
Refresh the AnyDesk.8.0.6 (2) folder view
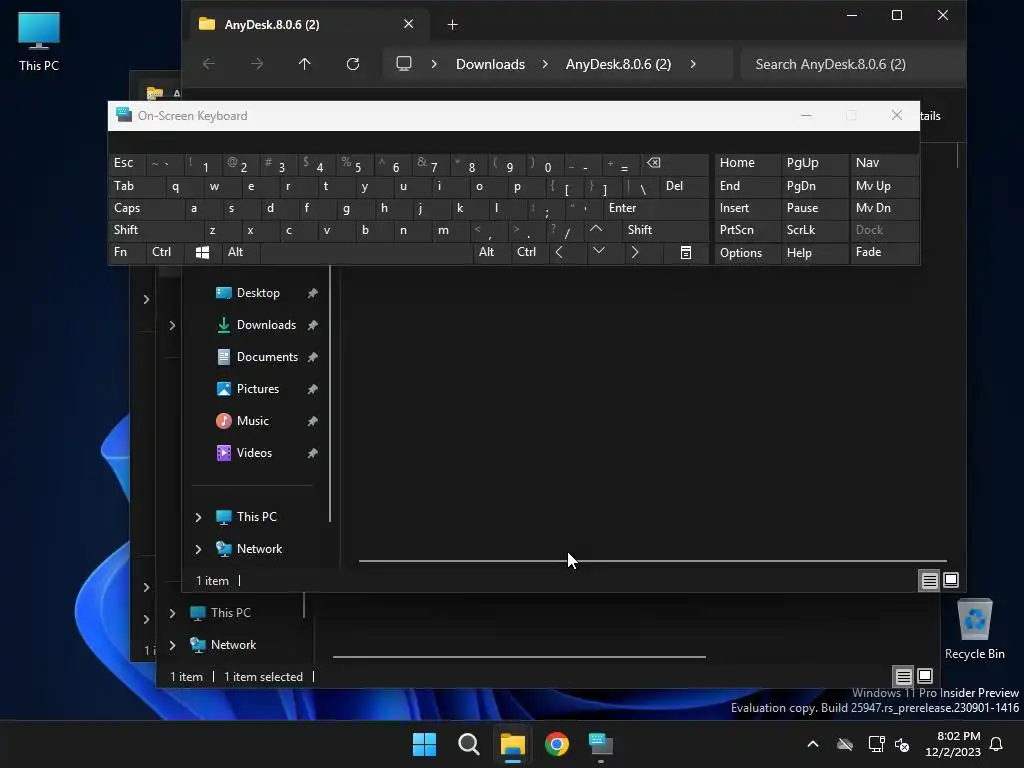pos(353,64)
